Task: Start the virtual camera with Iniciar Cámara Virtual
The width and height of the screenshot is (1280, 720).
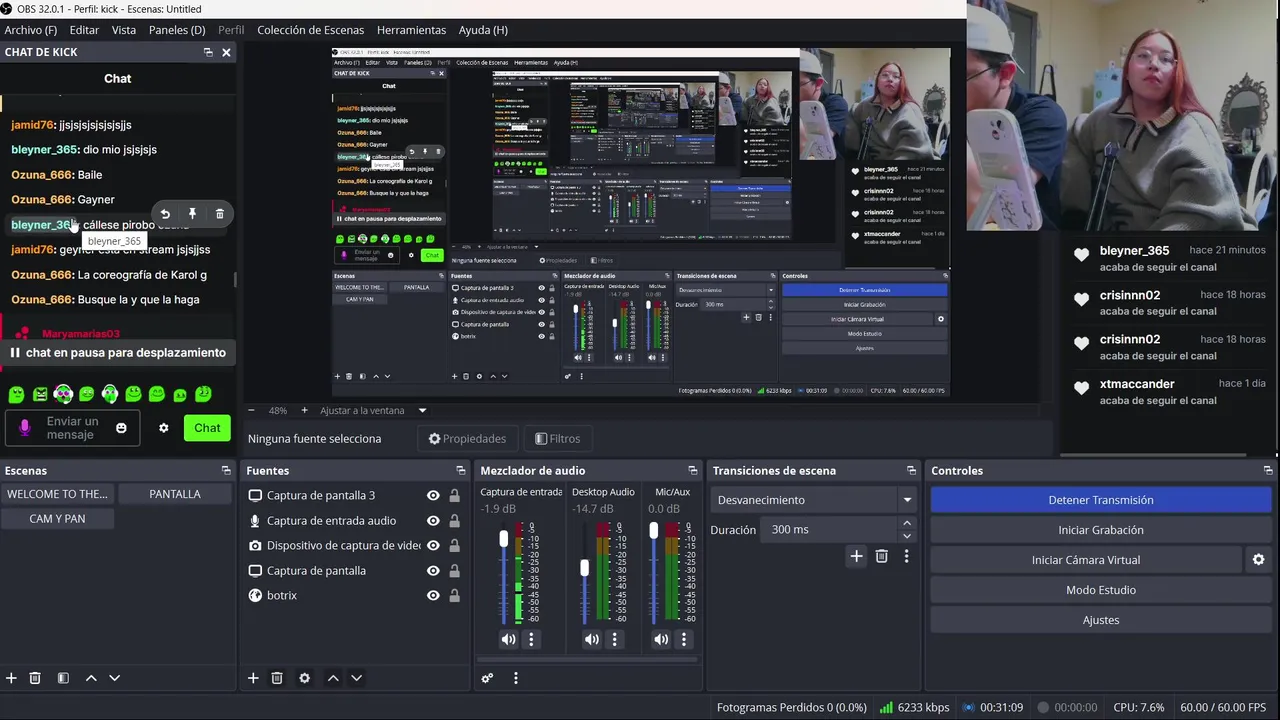Action: [1086, 560]
